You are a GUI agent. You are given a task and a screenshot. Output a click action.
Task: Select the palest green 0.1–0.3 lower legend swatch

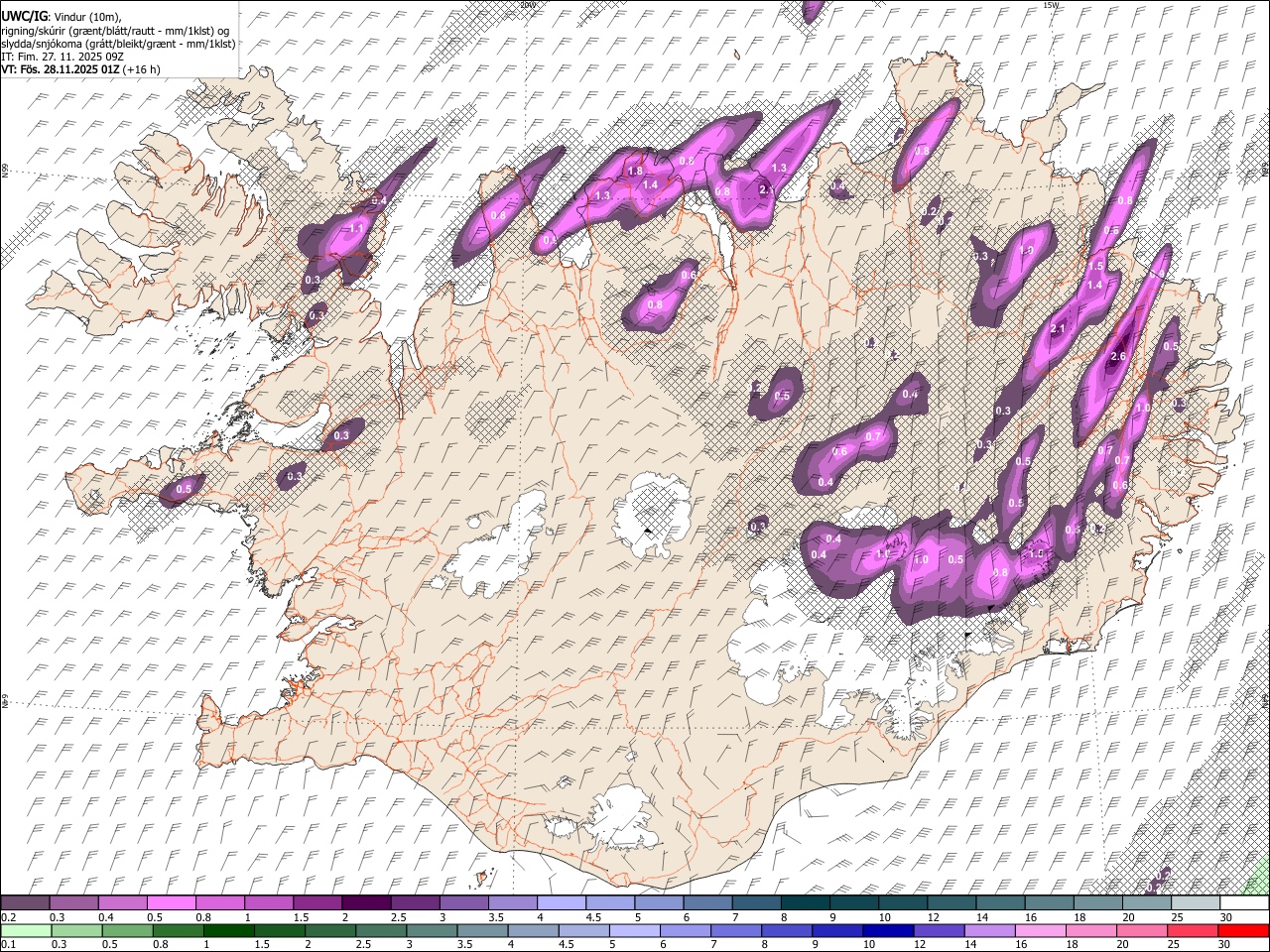pos(28,930)
